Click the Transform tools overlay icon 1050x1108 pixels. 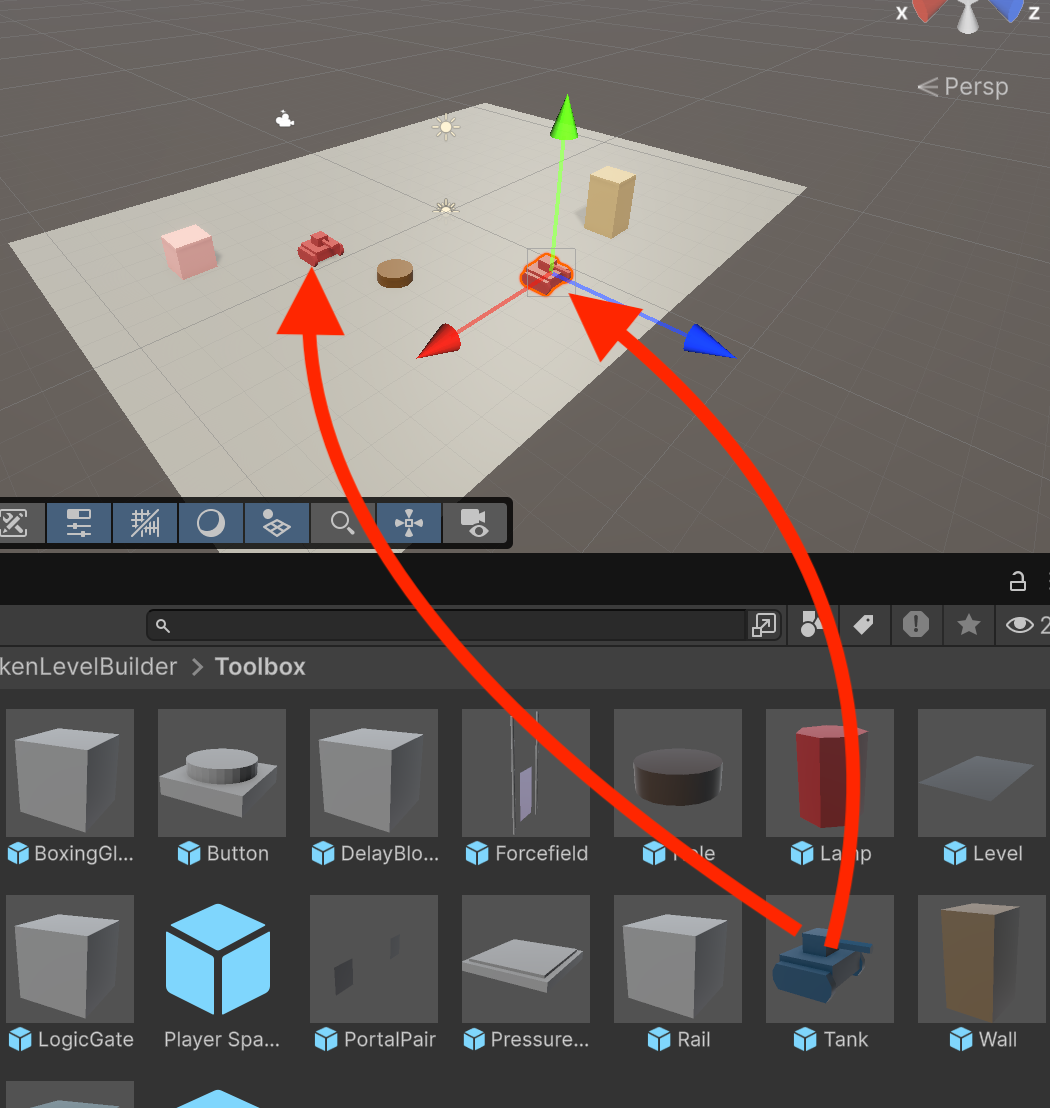coord(408,524)
